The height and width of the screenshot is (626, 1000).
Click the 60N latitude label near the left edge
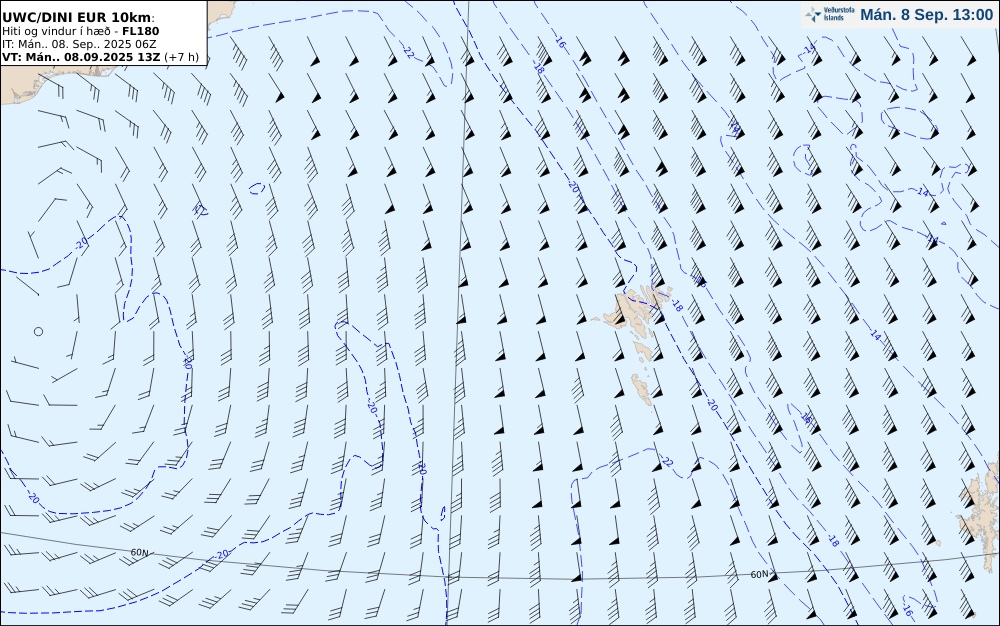pyautogui.click(x=139, y=553)
